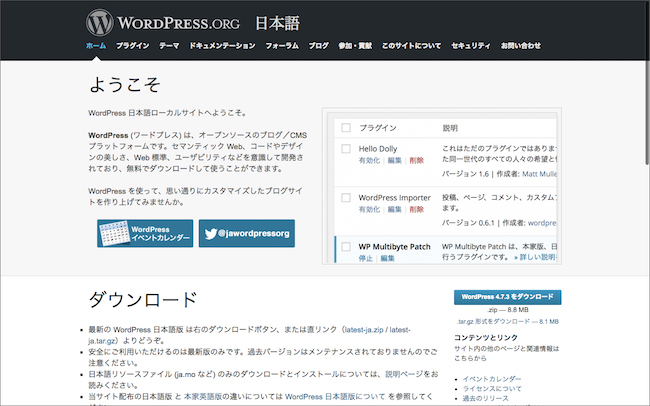
Task: Click the 説明 column header
Action: pyautogui.click(x=450, y=128)
